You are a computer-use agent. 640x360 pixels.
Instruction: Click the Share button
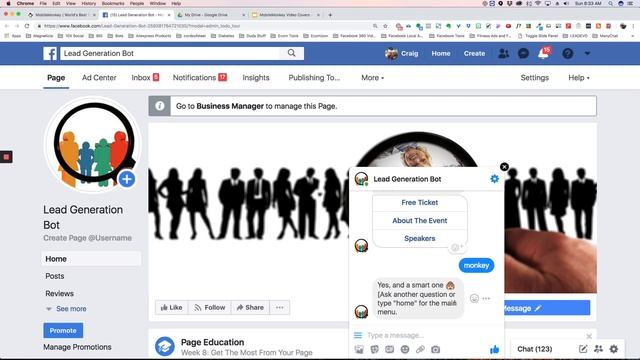[250, 307]
